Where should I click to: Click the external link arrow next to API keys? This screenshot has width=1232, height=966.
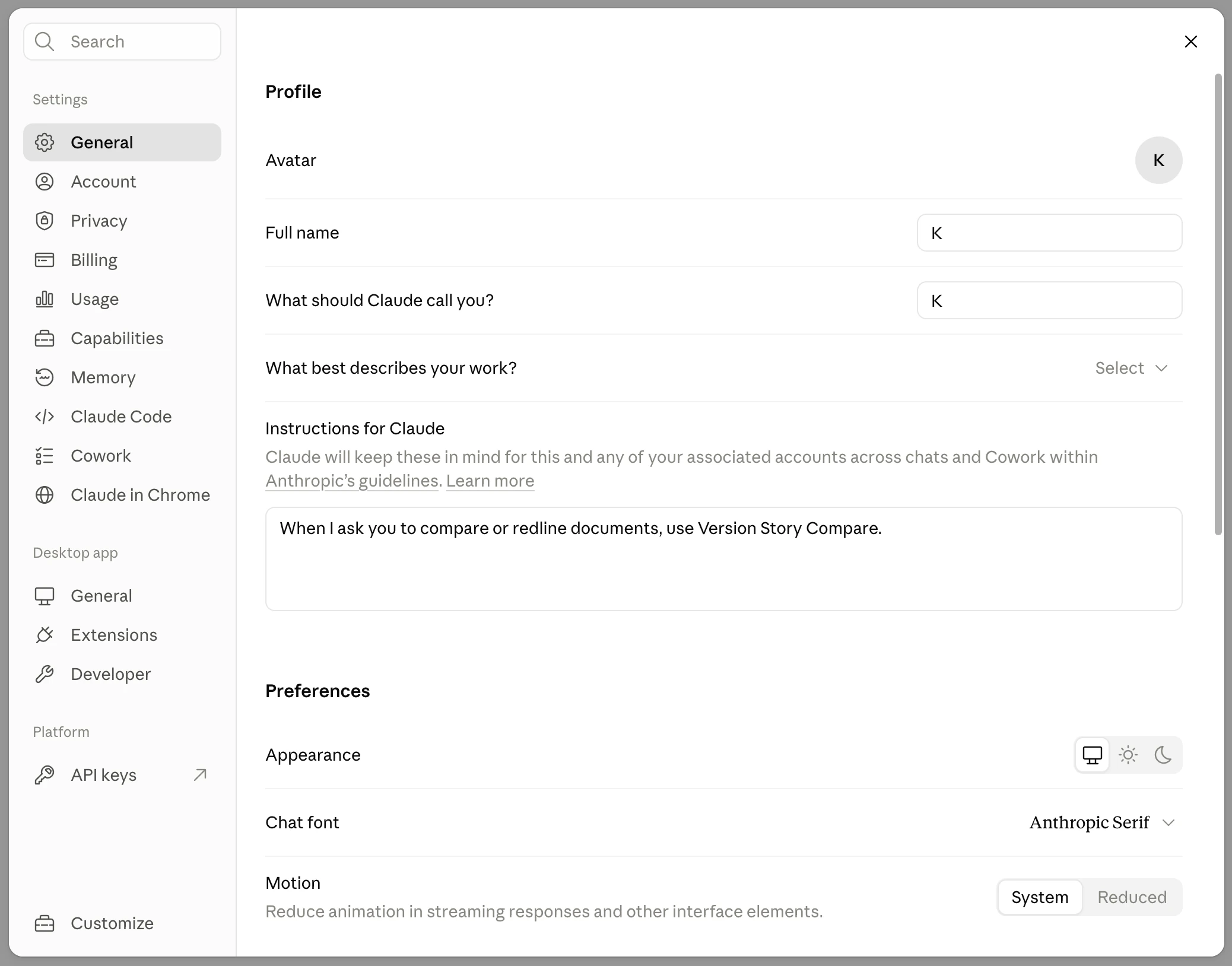point(200,774)
